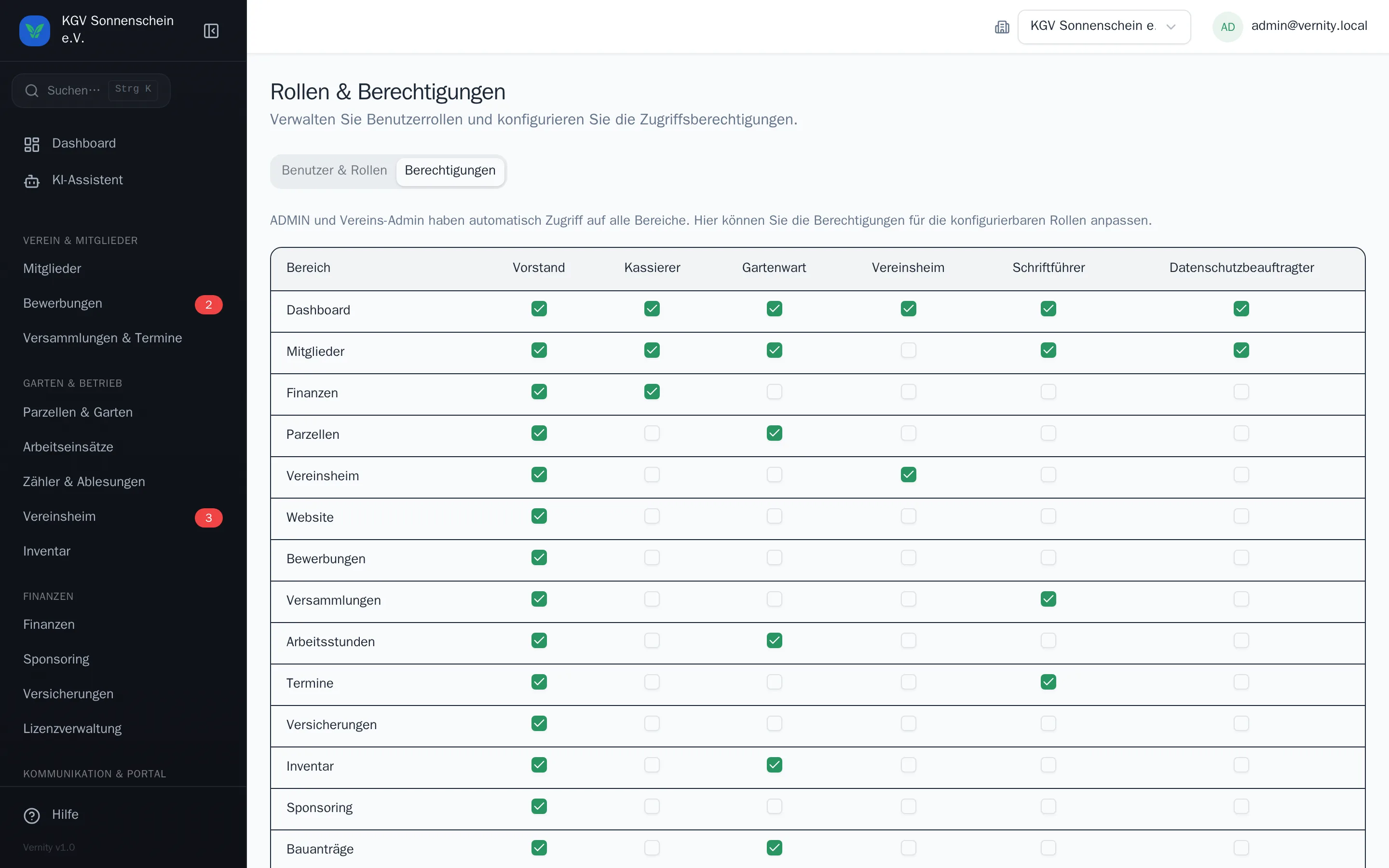The width and height of the screenshot is (1389, 868).
Task: Enable Termine access for Gartenwart
Action: (774, 682)
